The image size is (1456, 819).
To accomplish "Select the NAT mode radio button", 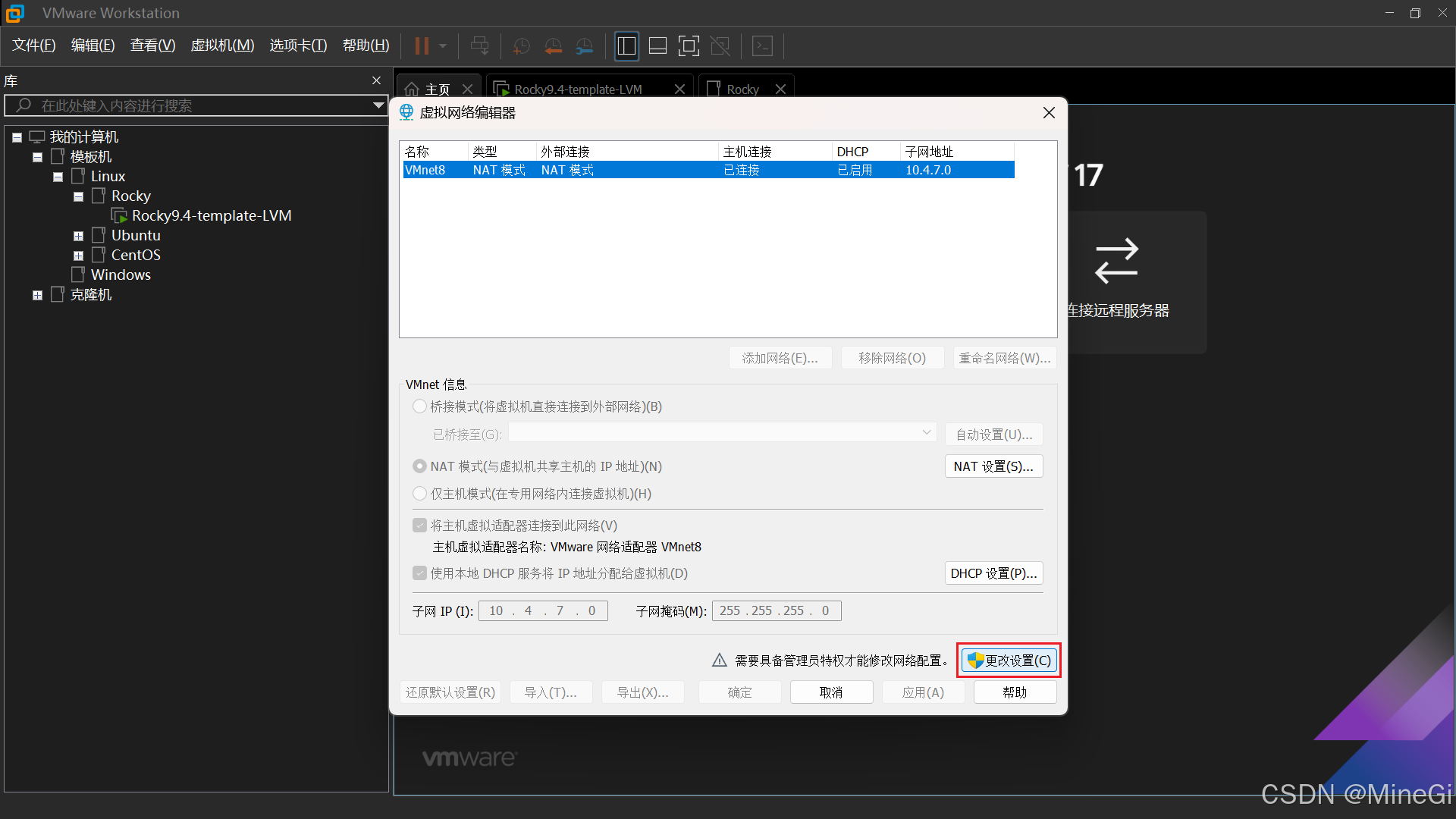I will click(x=419, y=466).
